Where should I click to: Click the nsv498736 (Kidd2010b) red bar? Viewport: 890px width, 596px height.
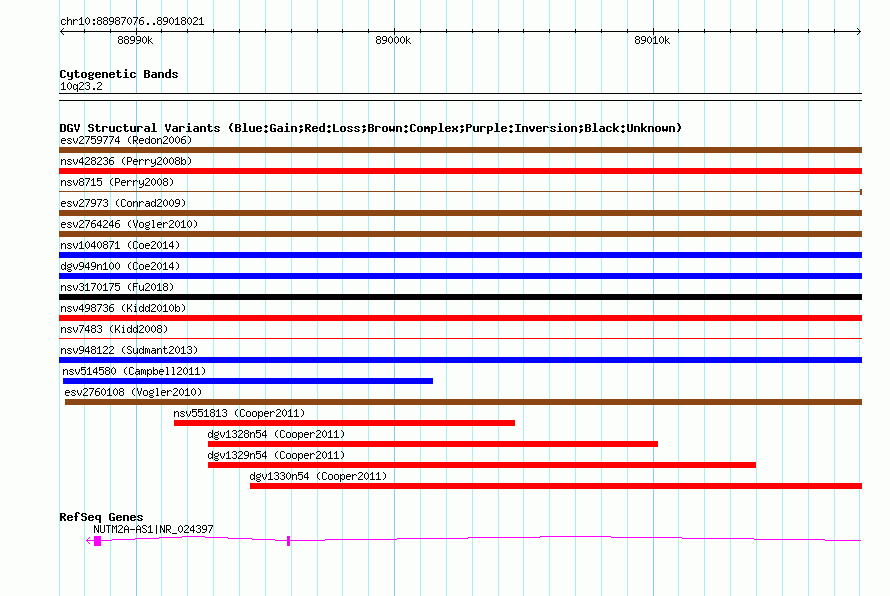point(460,318)
